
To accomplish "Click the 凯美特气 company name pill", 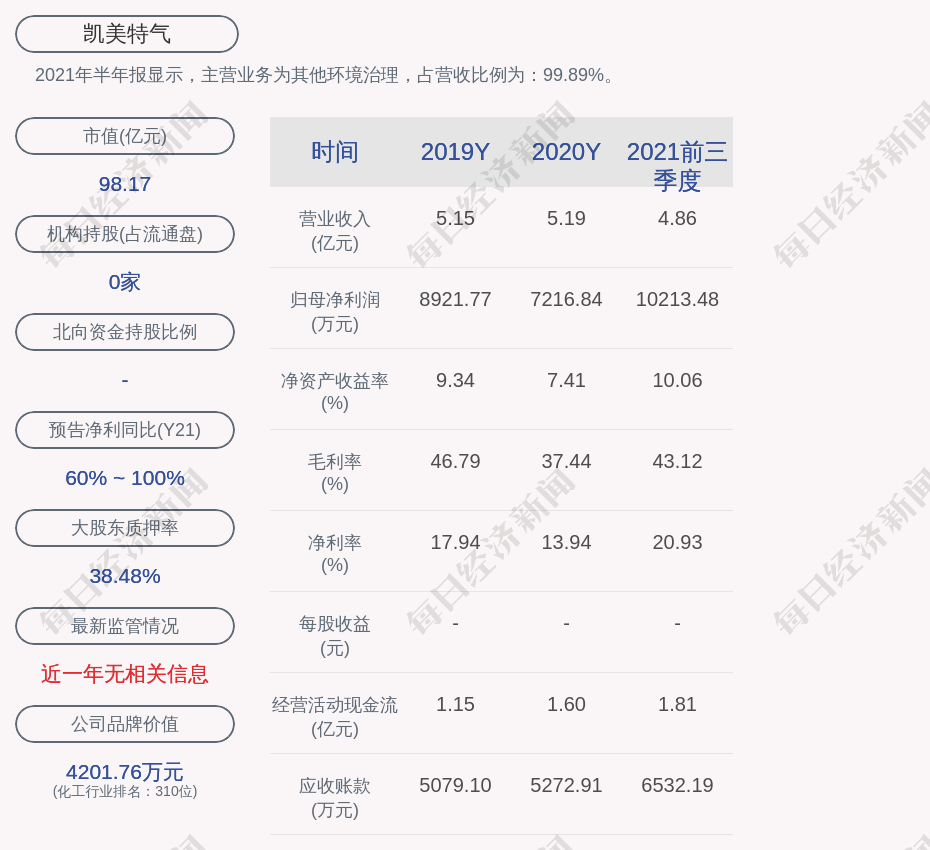I will (x=126, y=34).
